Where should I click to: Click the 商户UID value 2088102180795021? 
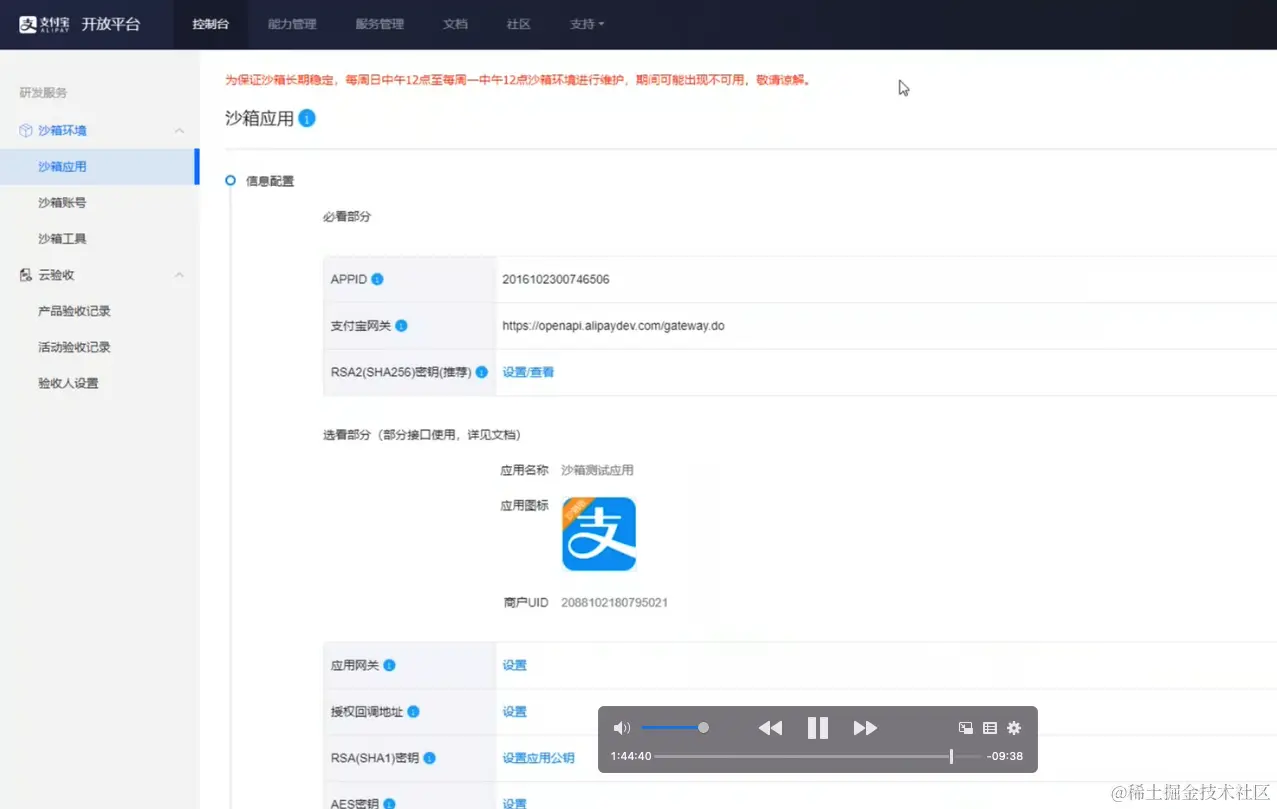click(x=614, y=603)
